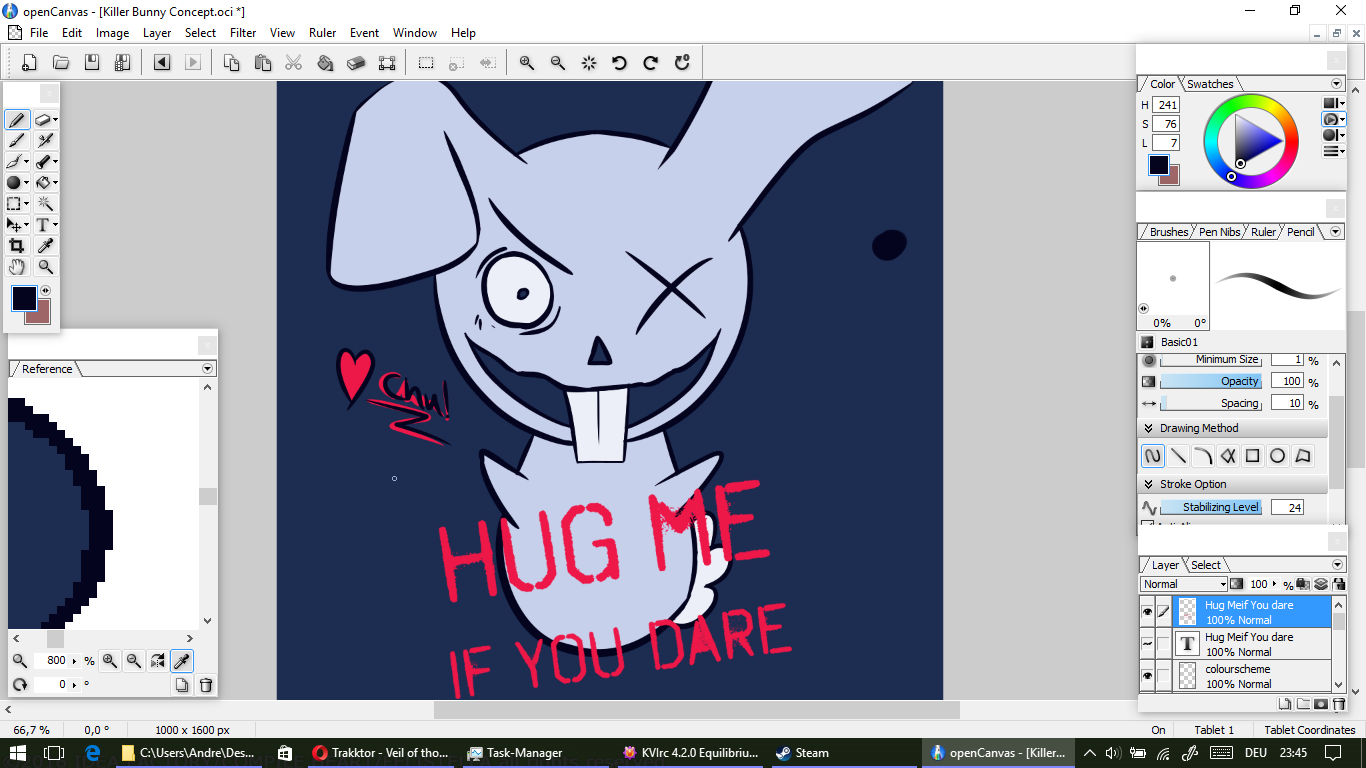Open the Filter menu
Viewport: 1366px width, 768px height.
tap(243, 33)
